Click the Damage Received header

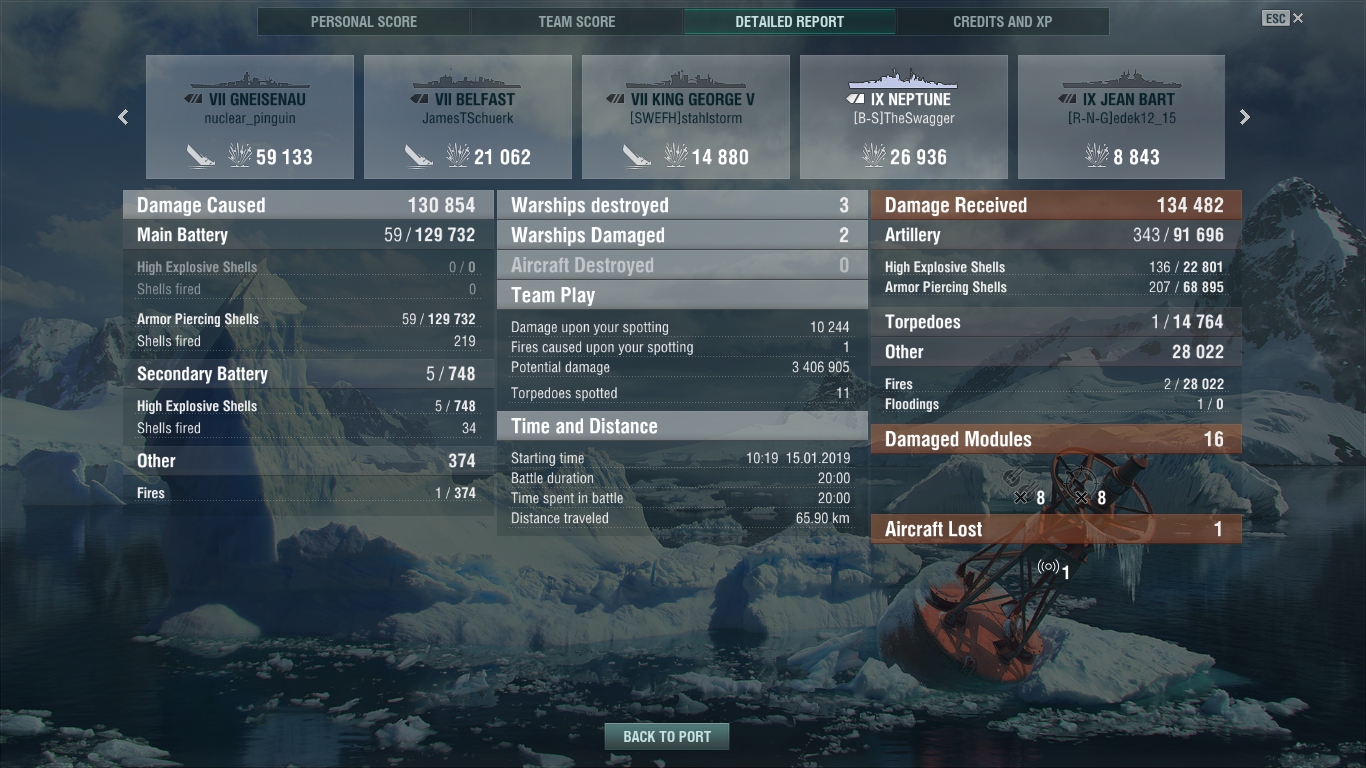pyautogui.click(x=1056, y=205)
